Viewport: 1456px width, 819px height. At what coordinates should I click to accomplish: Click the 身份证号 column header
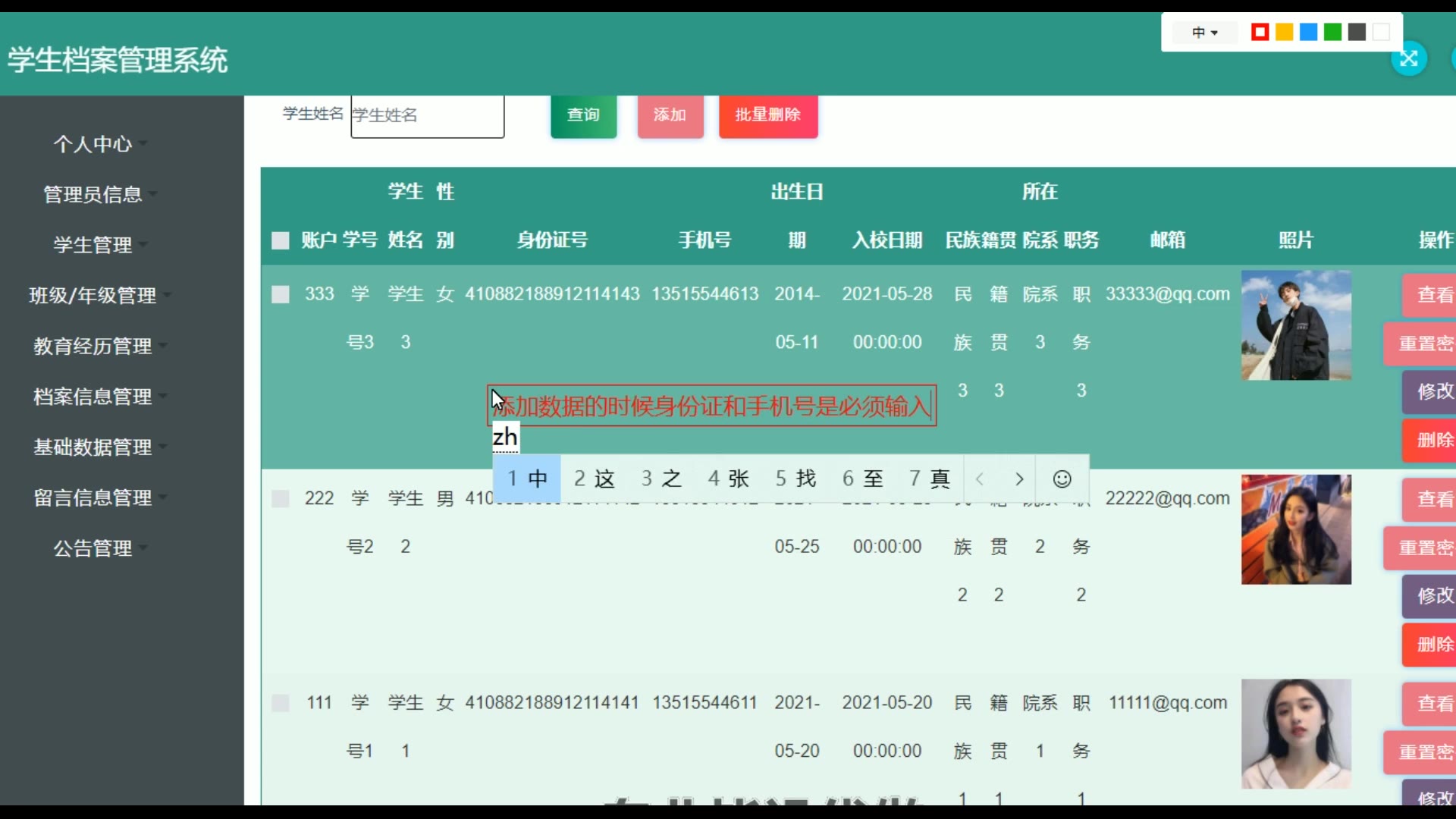552,240
